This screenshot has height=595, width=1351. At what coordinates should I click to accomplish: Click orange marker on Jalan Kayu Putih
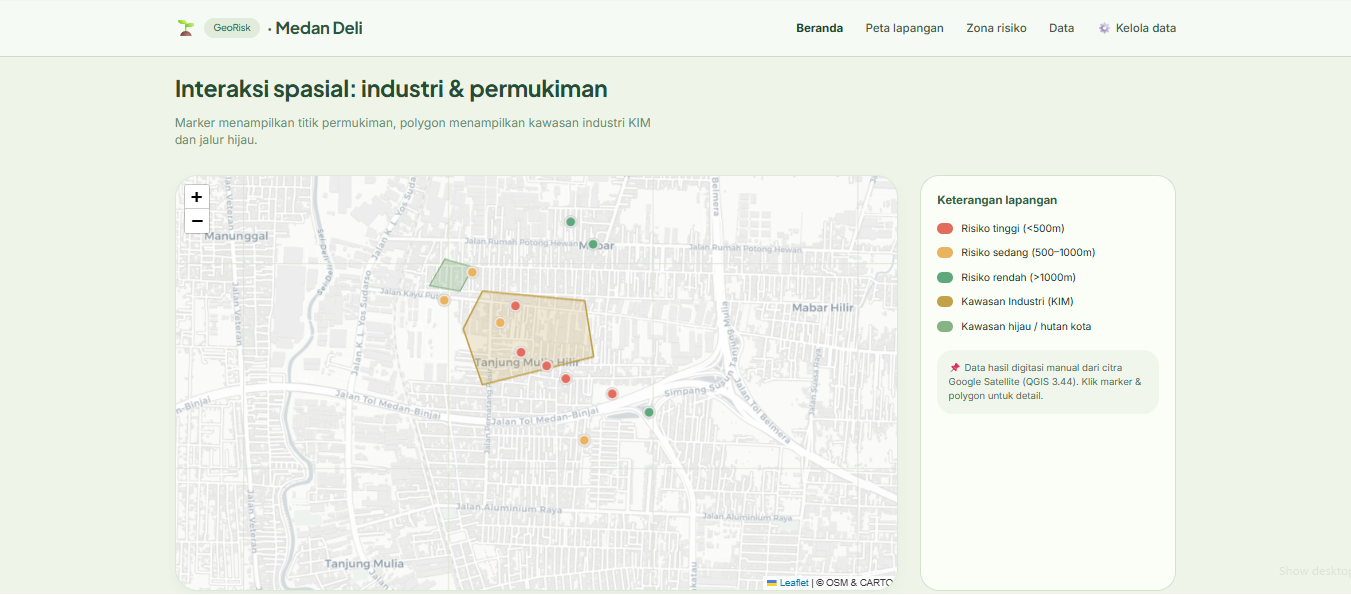(x=444, y=300)
